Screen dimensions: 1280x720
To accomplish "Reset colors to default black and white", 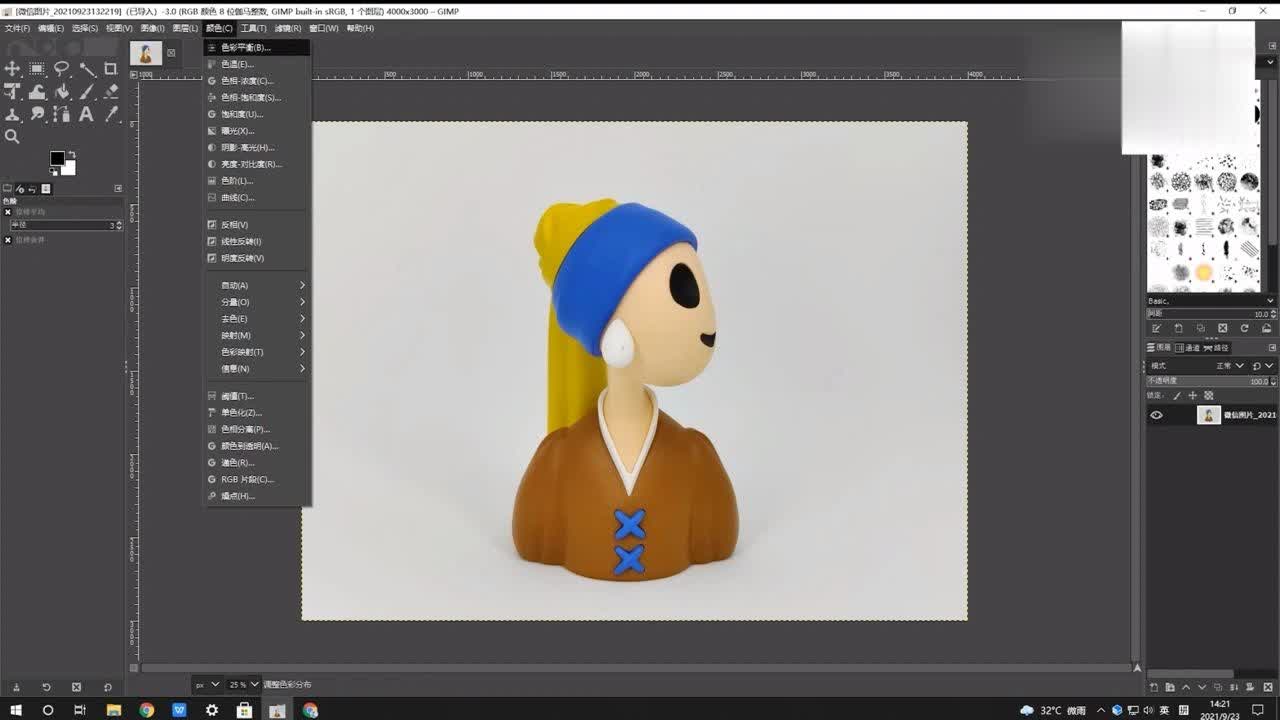I will [x=54, y=172].
